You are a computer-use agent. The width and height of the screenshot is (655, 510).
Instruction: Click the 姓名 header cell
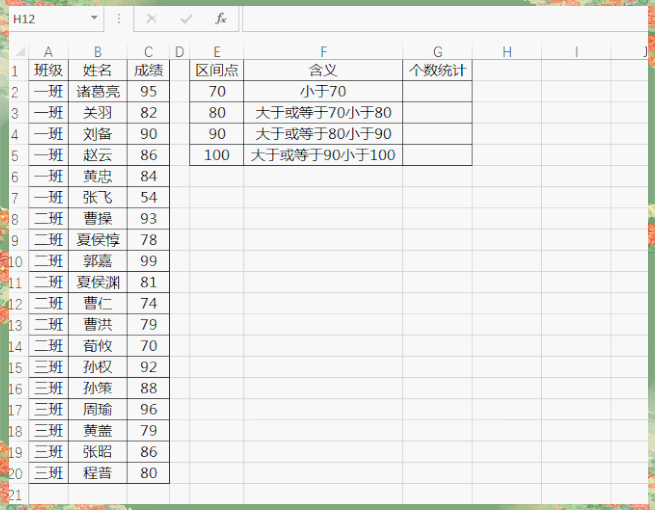point(98,70)
